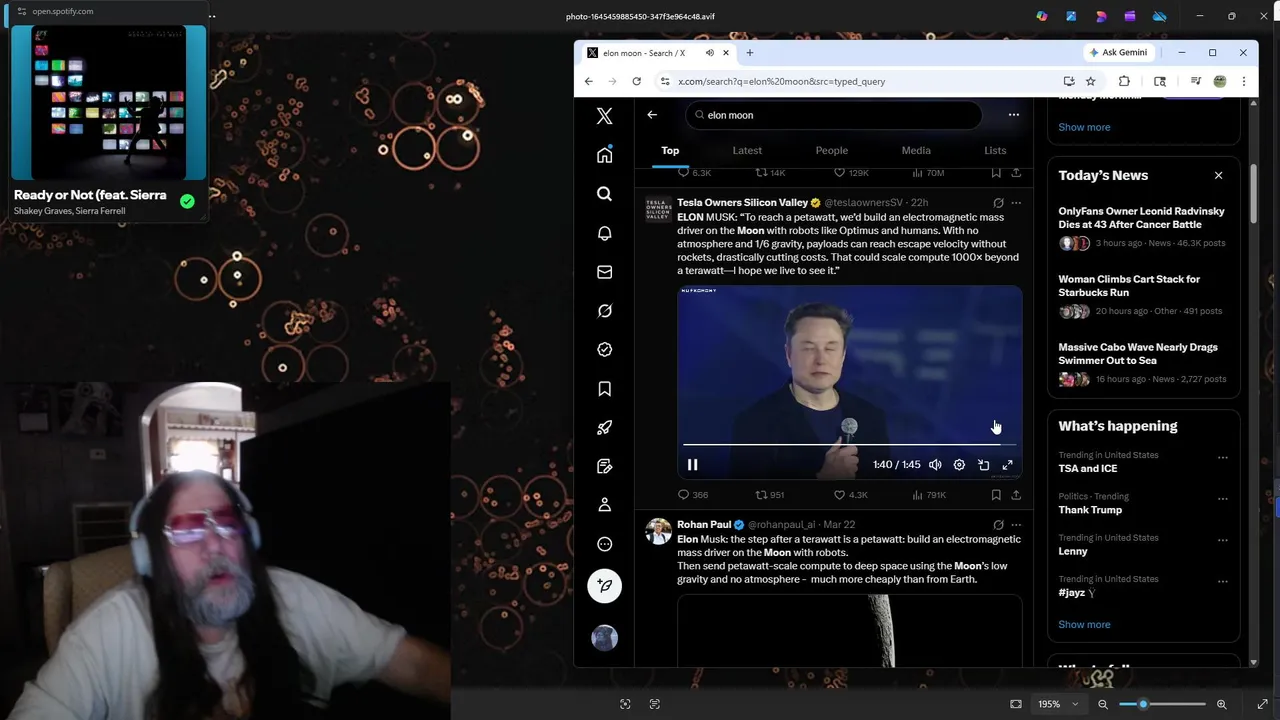Open Rohan Paul avatar
Viewport: 1280px width, 720px height.
pyautogui.click(x=658, y=531)
